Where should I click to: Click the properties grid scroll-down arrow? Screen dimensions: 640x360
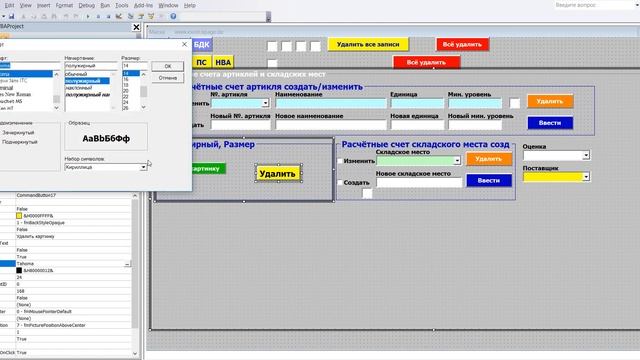pyautogui.click(x=135, y=353)
